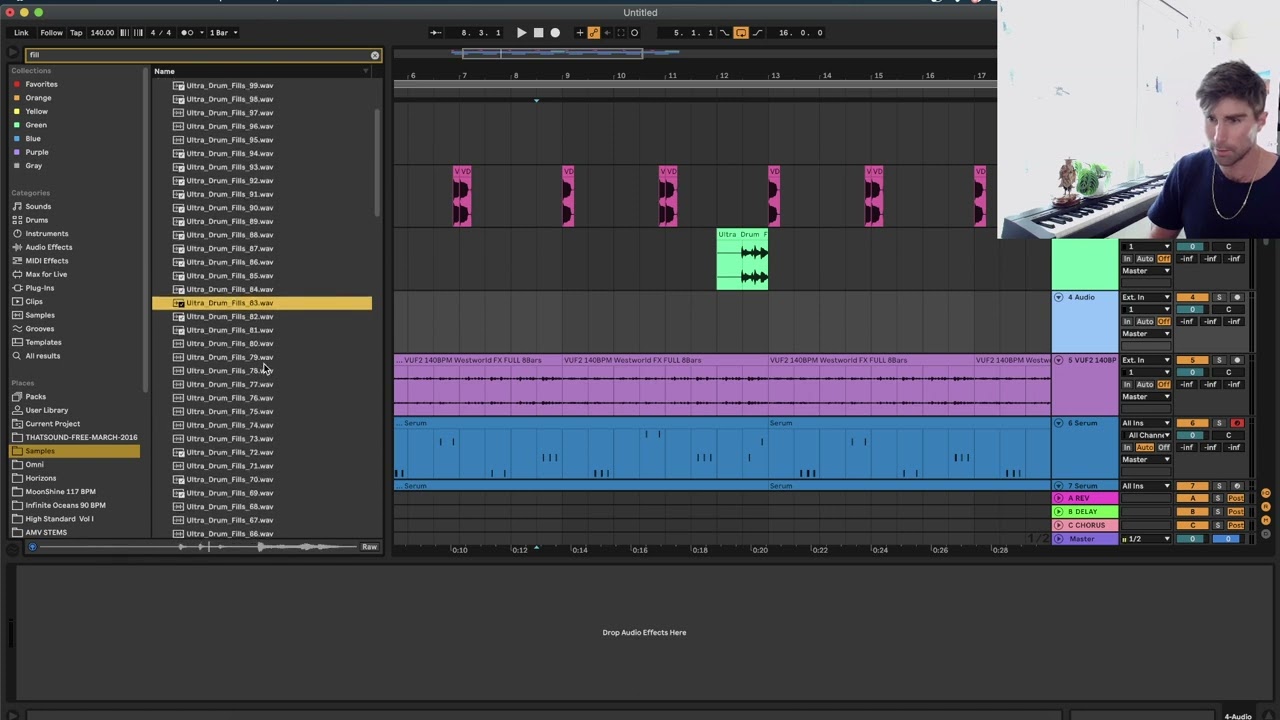Expand the A REV return track
The width and height of the screenshot is (1280, 720).
coord(1058,498)
